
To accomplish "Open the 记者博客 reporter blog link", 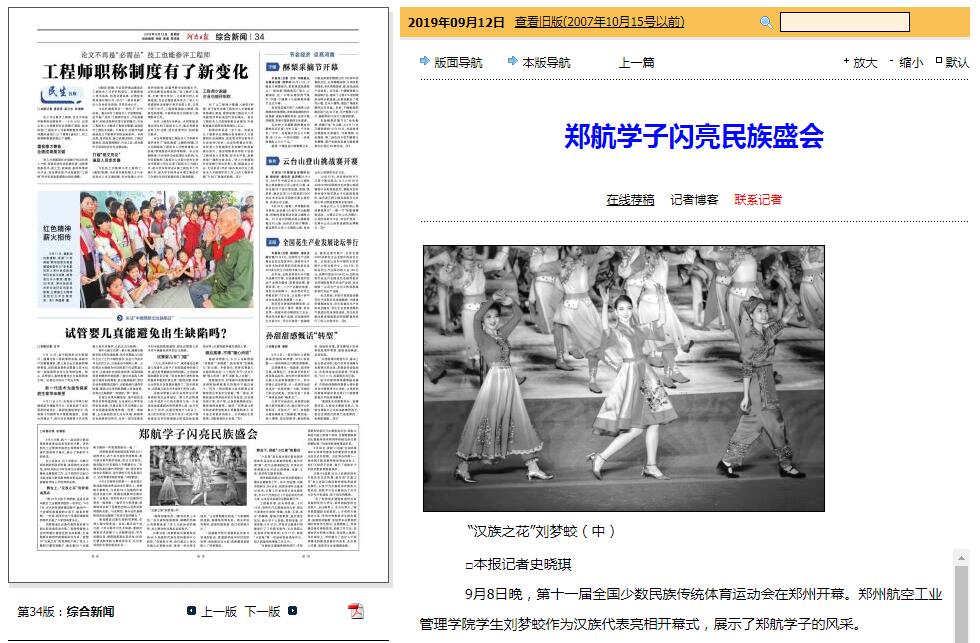I will [694, 199].
